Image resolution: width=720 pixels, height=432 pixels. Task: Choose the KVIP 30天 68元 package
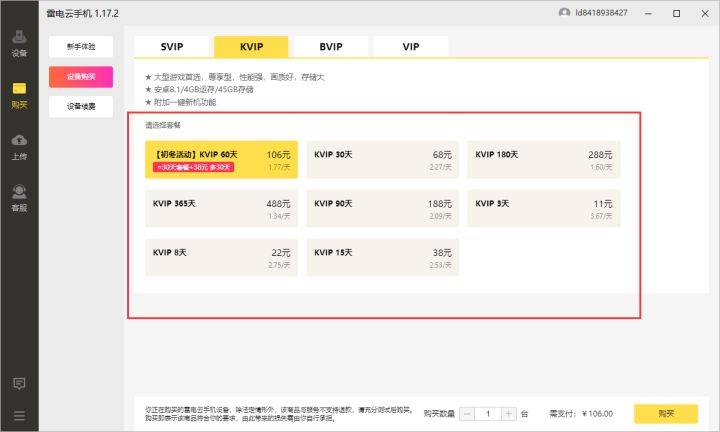point(382,160)
